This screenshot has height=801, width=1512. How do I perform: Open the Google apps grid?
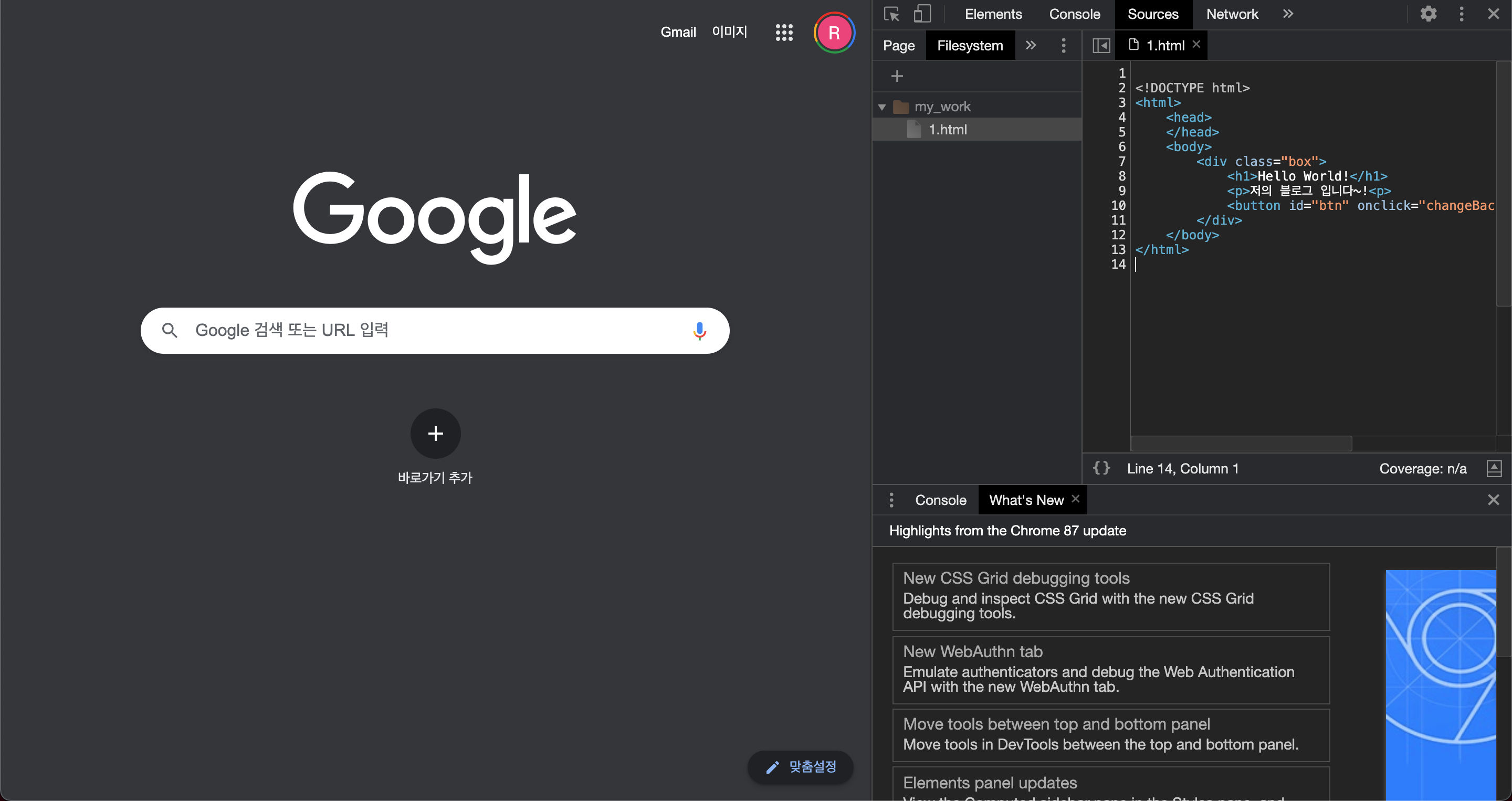click(784, 32)
